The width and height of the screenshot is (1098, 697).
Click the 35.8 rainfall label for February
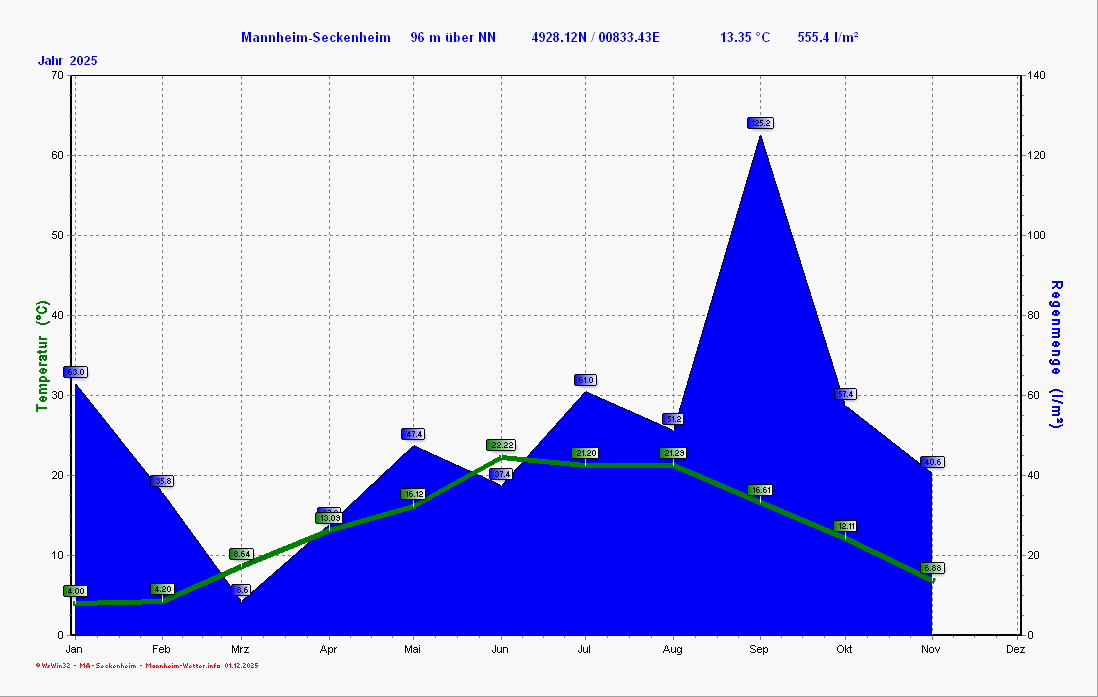pos(163,481)
